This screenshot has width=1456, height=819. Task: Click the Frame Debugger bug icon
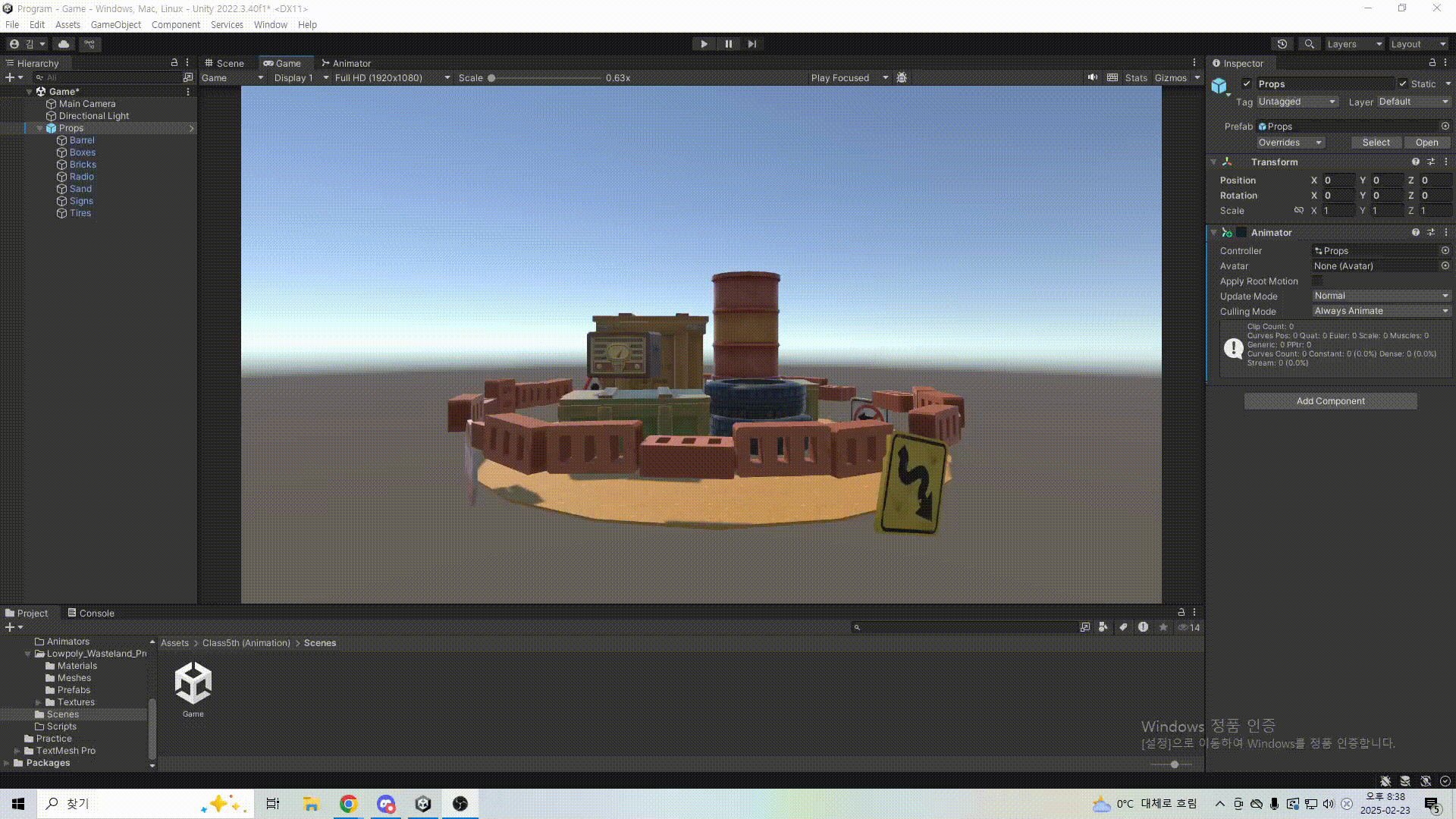[x=902, y=77]
